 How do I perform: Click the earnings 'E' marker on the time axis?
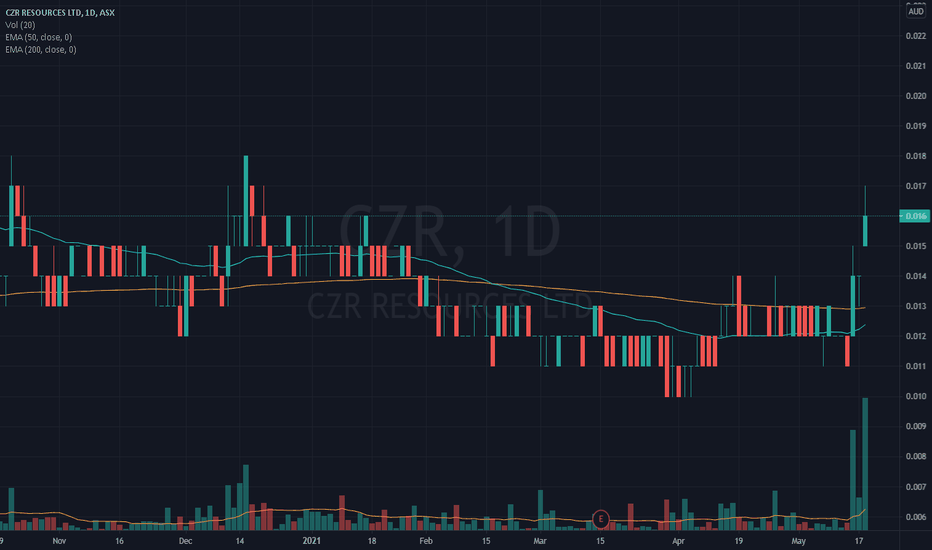click(600, 518)
